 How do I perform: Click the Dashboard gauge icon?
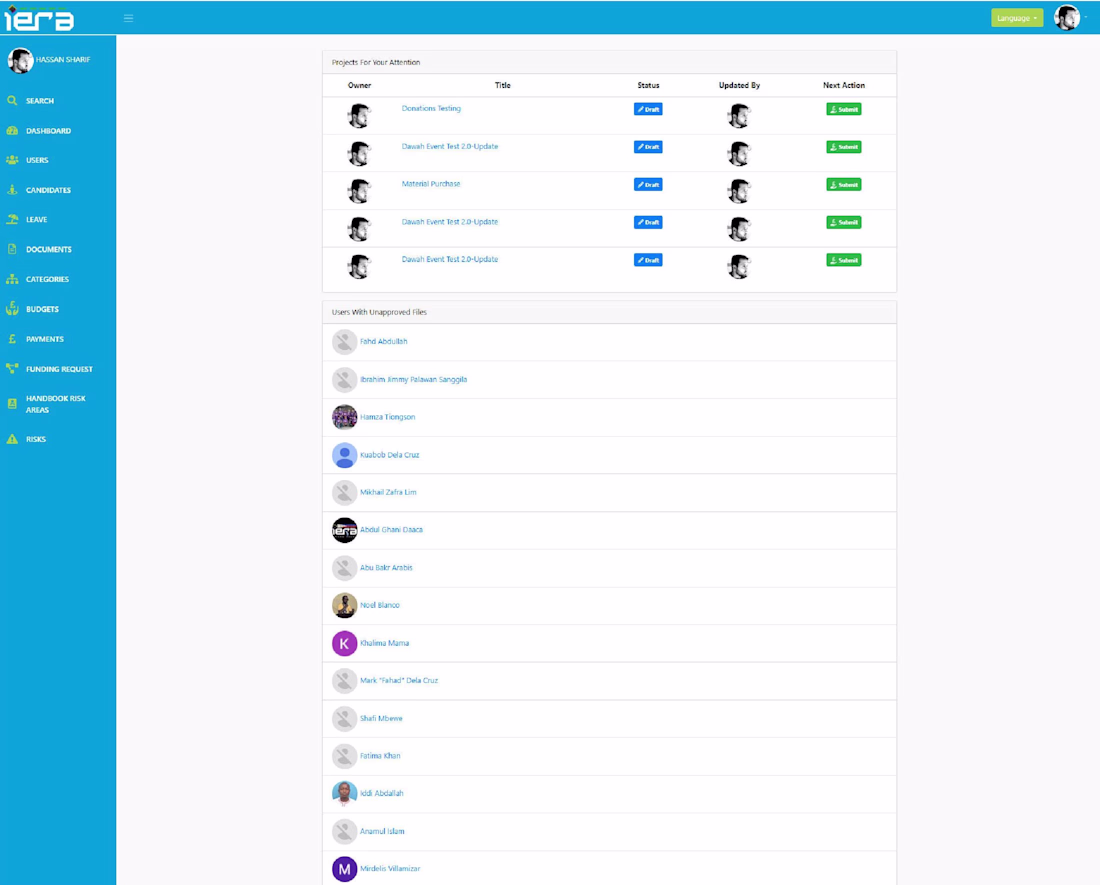[12, 130]
